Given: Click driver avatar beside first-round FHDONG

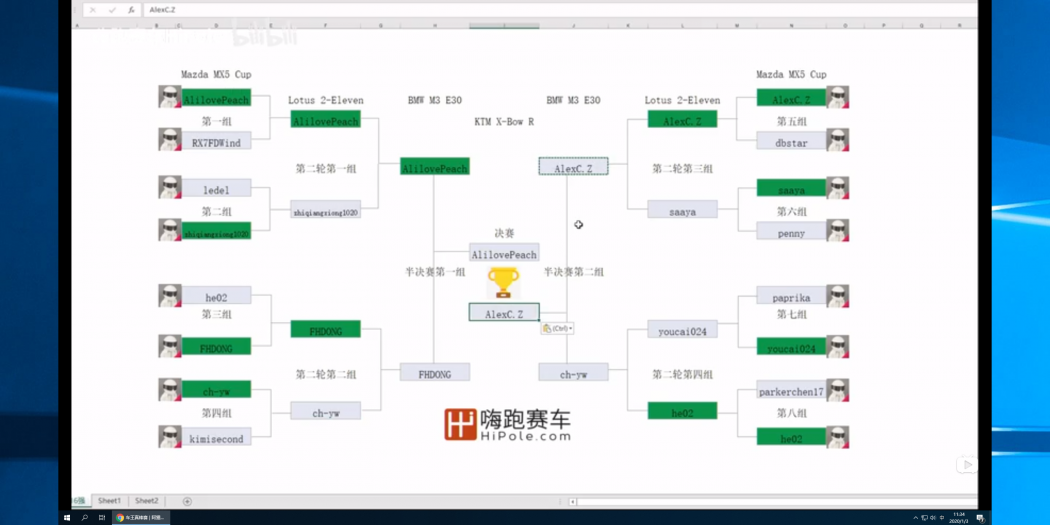Looking at the screenshot, I should click(x=170, y=346).
